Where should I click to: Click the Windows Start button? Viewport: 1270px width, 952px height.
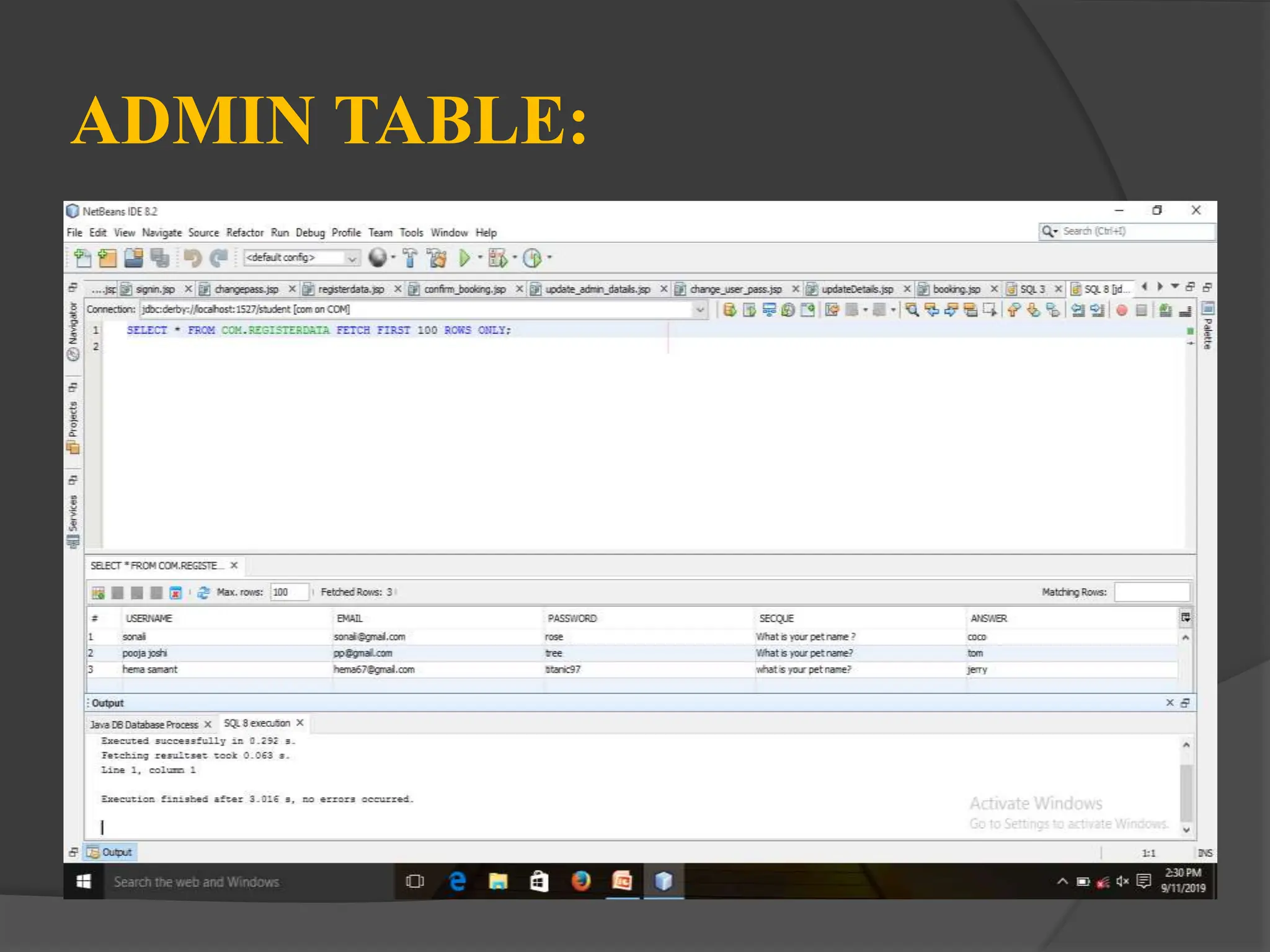click(x=84, y=881)
